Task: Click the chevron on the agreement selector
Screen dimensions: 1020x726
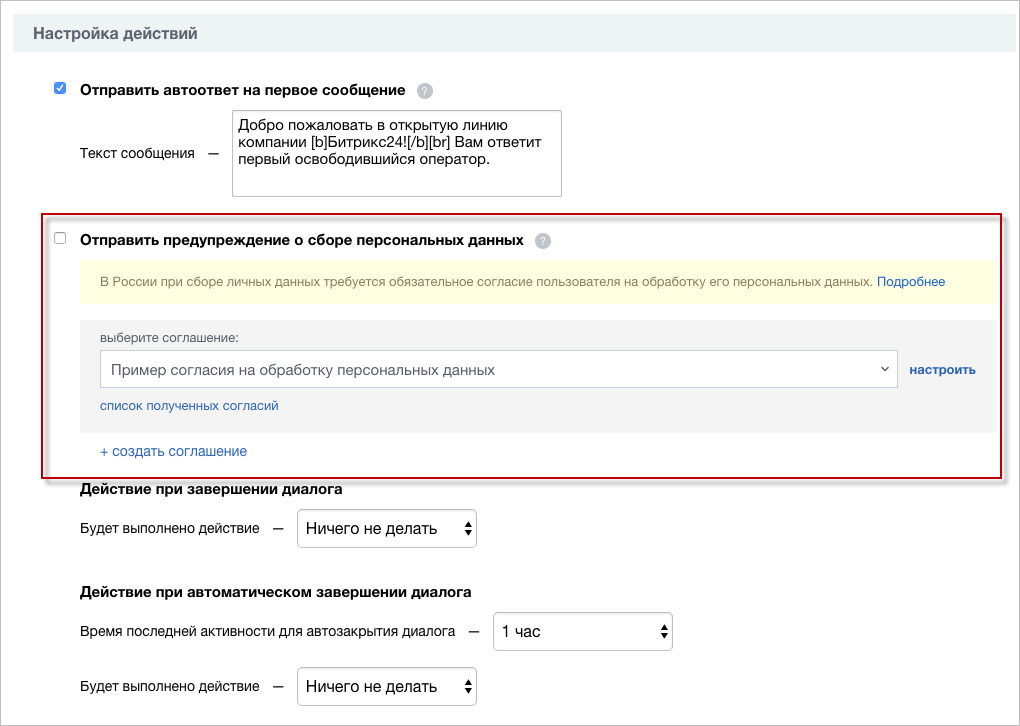Action: [884, 369]
